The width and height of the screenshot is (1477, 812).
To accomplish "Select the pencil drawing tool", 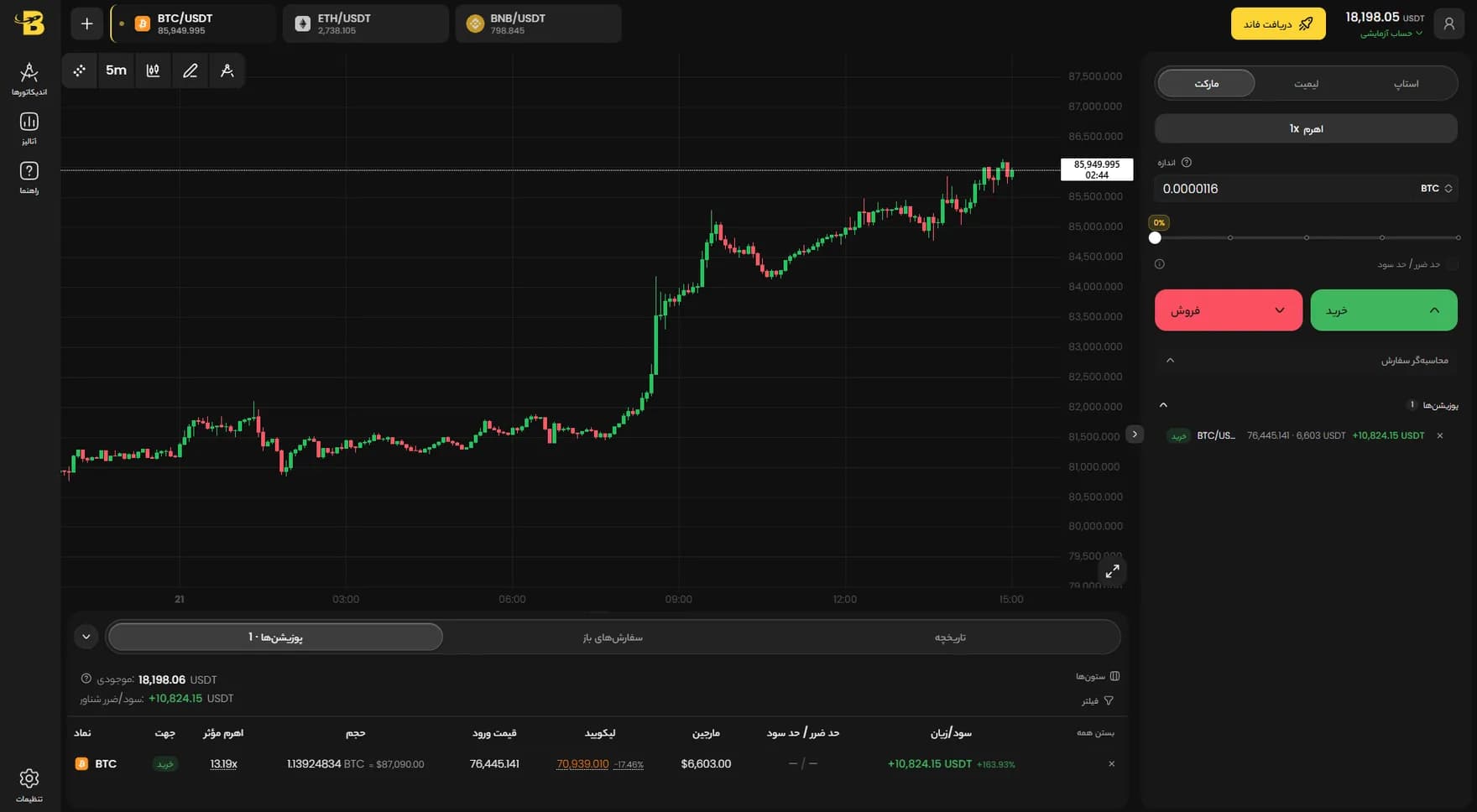I will (x=190, y=70).
